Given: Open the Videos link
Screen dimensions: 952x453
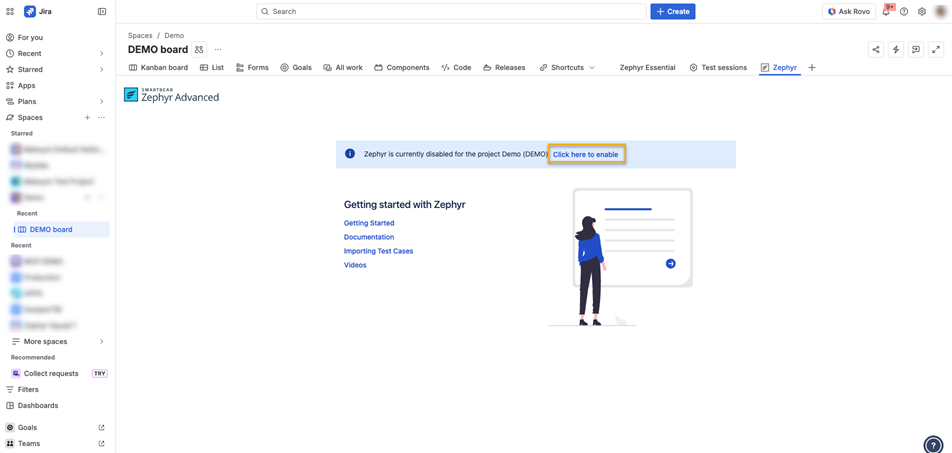Looking at the screenshot, I should tap(355, 265).
